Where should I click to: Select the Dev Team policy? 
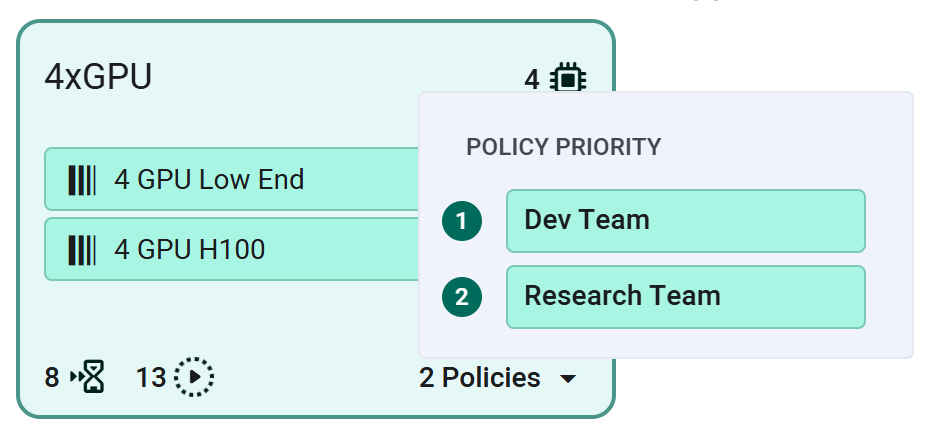685,221
